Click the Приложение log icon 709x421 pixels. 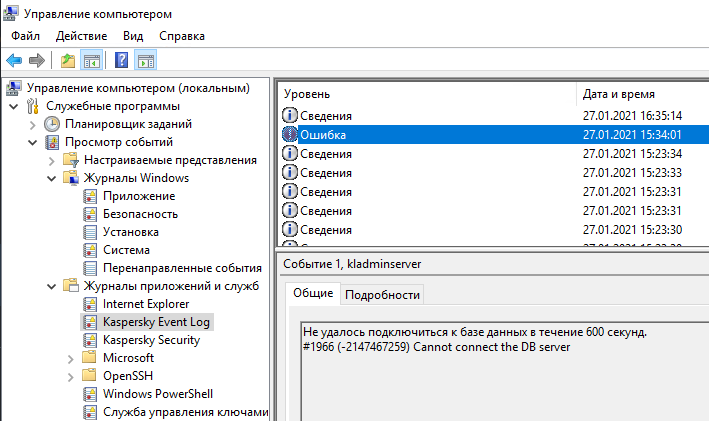pos(90,196)
